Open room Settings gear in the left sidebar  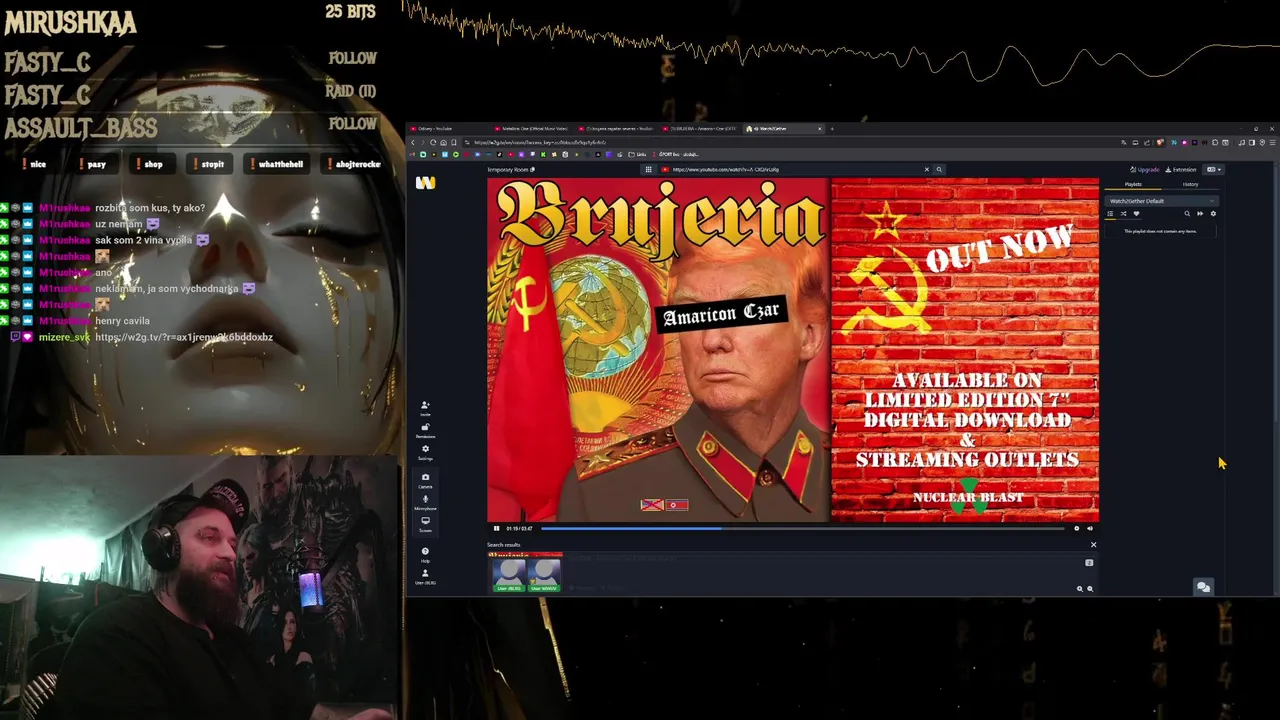425,452
